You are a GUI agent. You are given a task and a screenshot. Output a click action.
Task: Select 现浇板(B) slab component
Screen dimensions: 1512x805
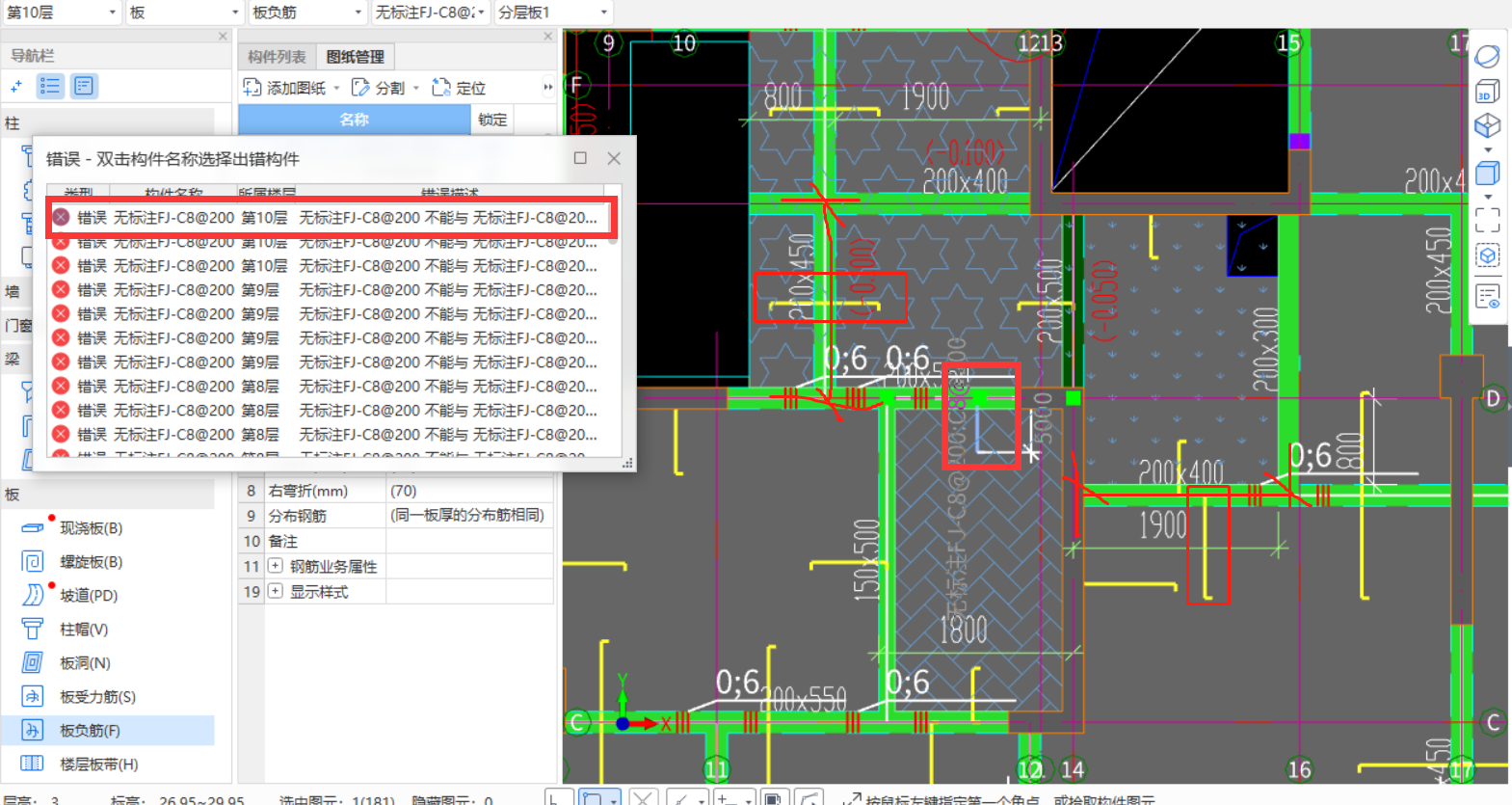(x=91, y=528)
